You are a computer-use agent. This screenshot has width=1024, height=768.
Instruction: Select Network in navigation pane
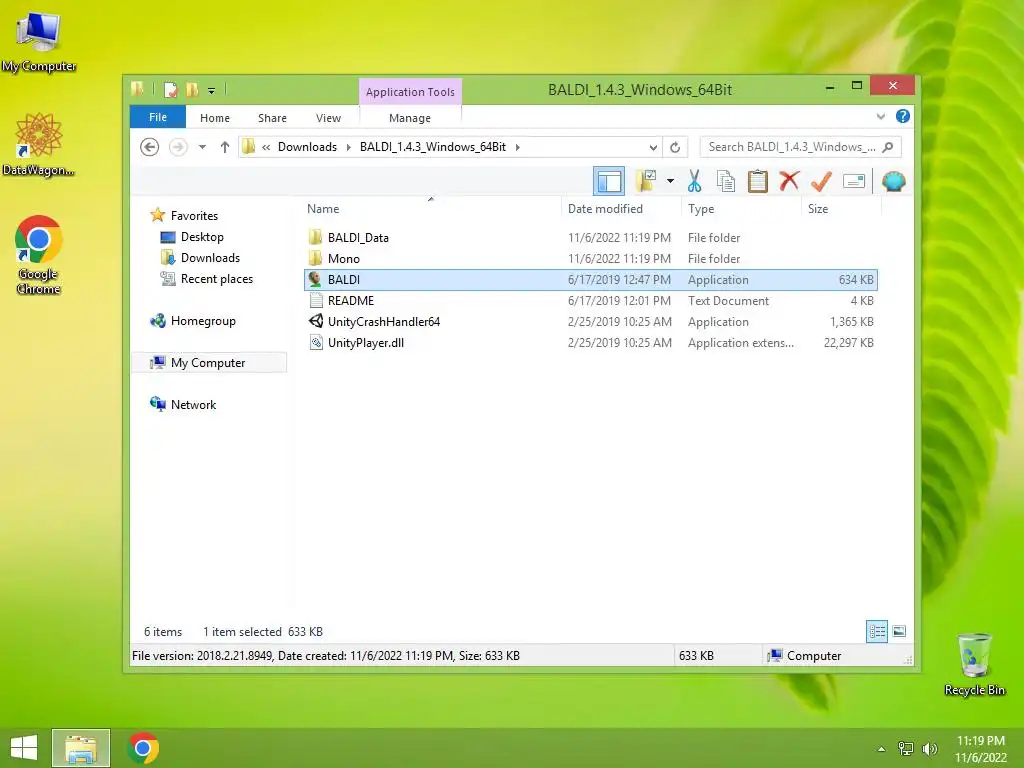tap(193, 404)
